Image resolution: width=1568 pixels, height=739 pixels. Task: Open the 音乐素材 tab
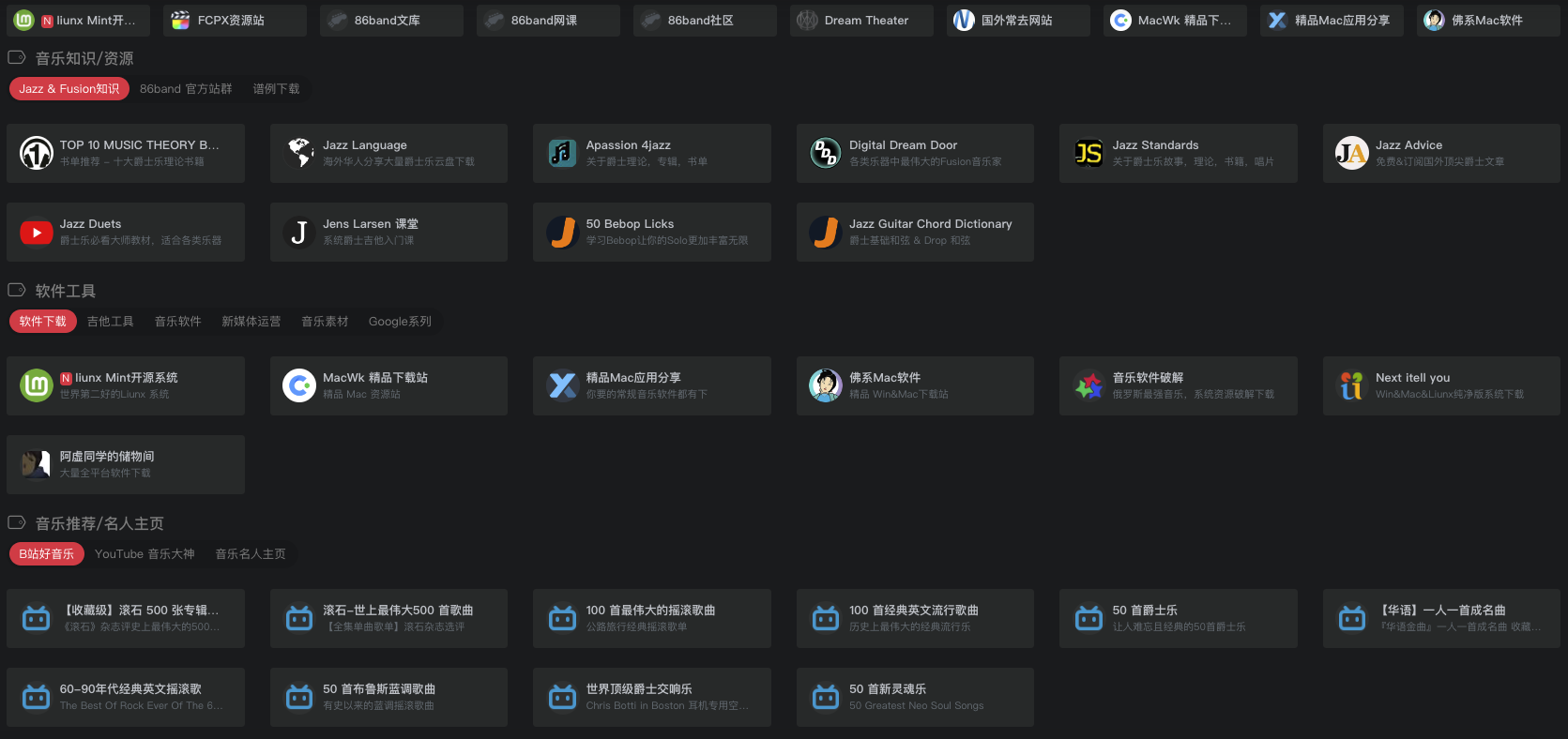point(325,322)
